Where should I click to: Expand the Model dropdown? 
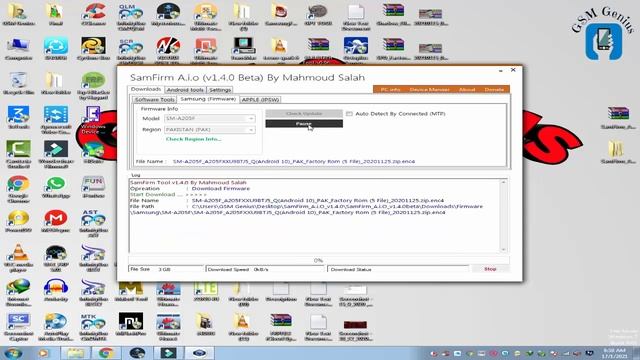coord(251,118)
